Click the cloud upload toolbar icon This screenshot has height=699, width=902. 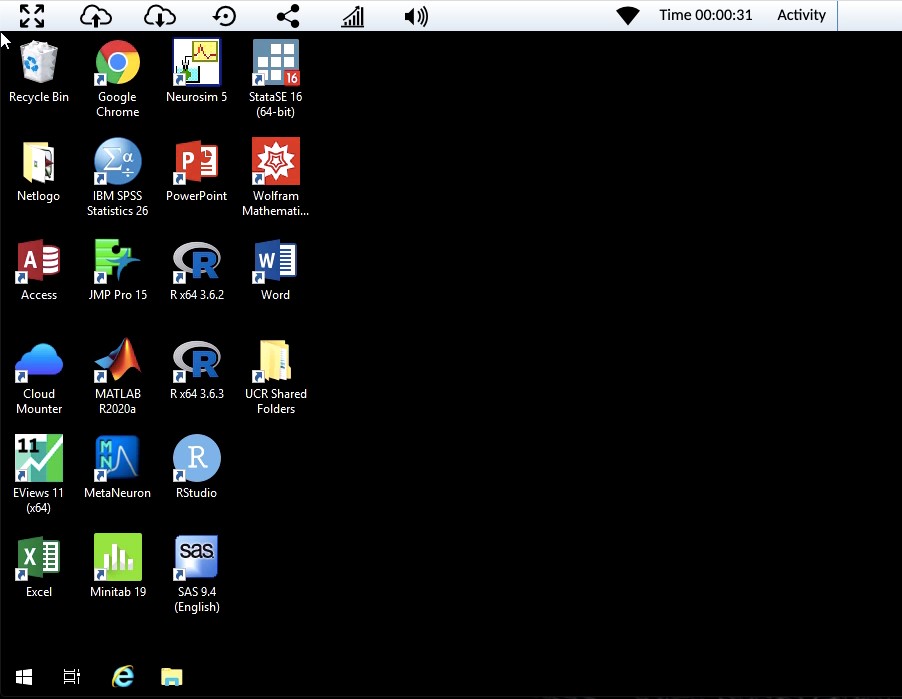point(95,16)
